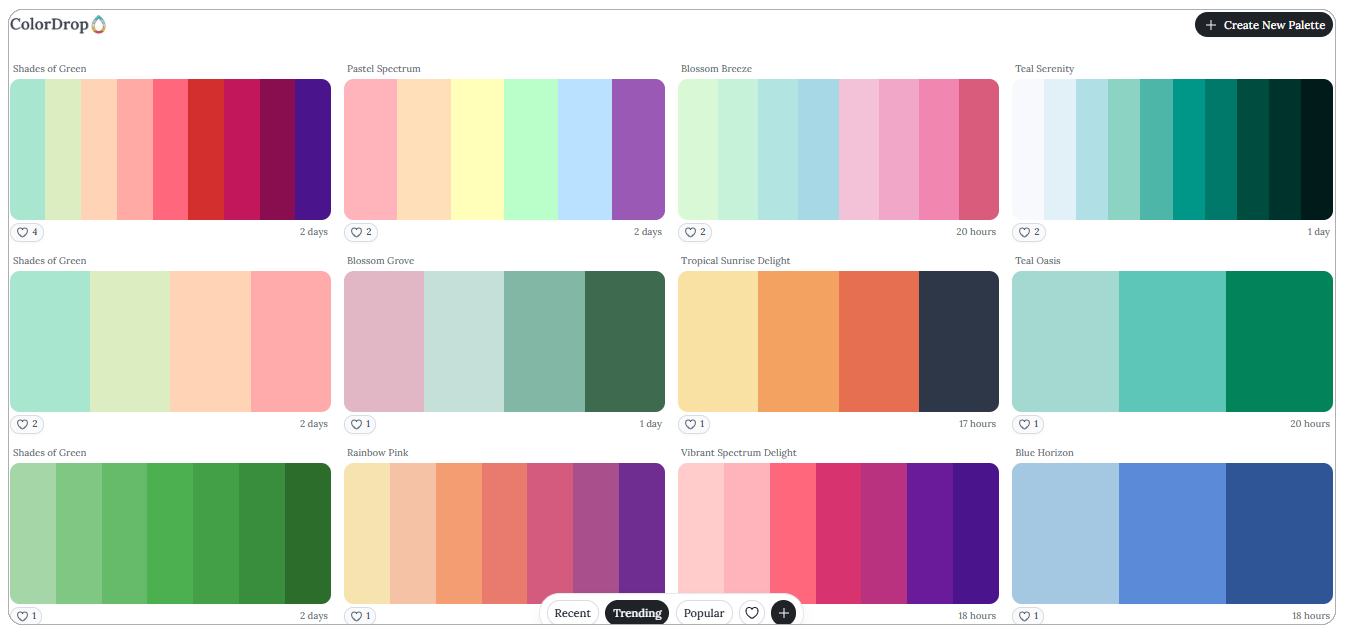1345x636 pixels.
Task: Open the Teal Oasis palette card
Action: click(x=1170, y=341)
